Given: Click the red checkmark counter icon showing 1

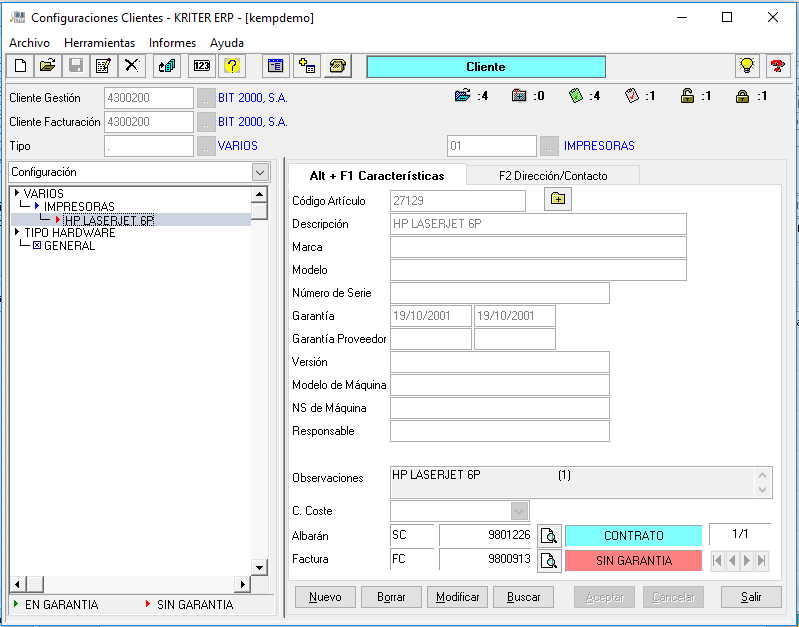Looking at the screenshot, I should click(x=631, y=96).
